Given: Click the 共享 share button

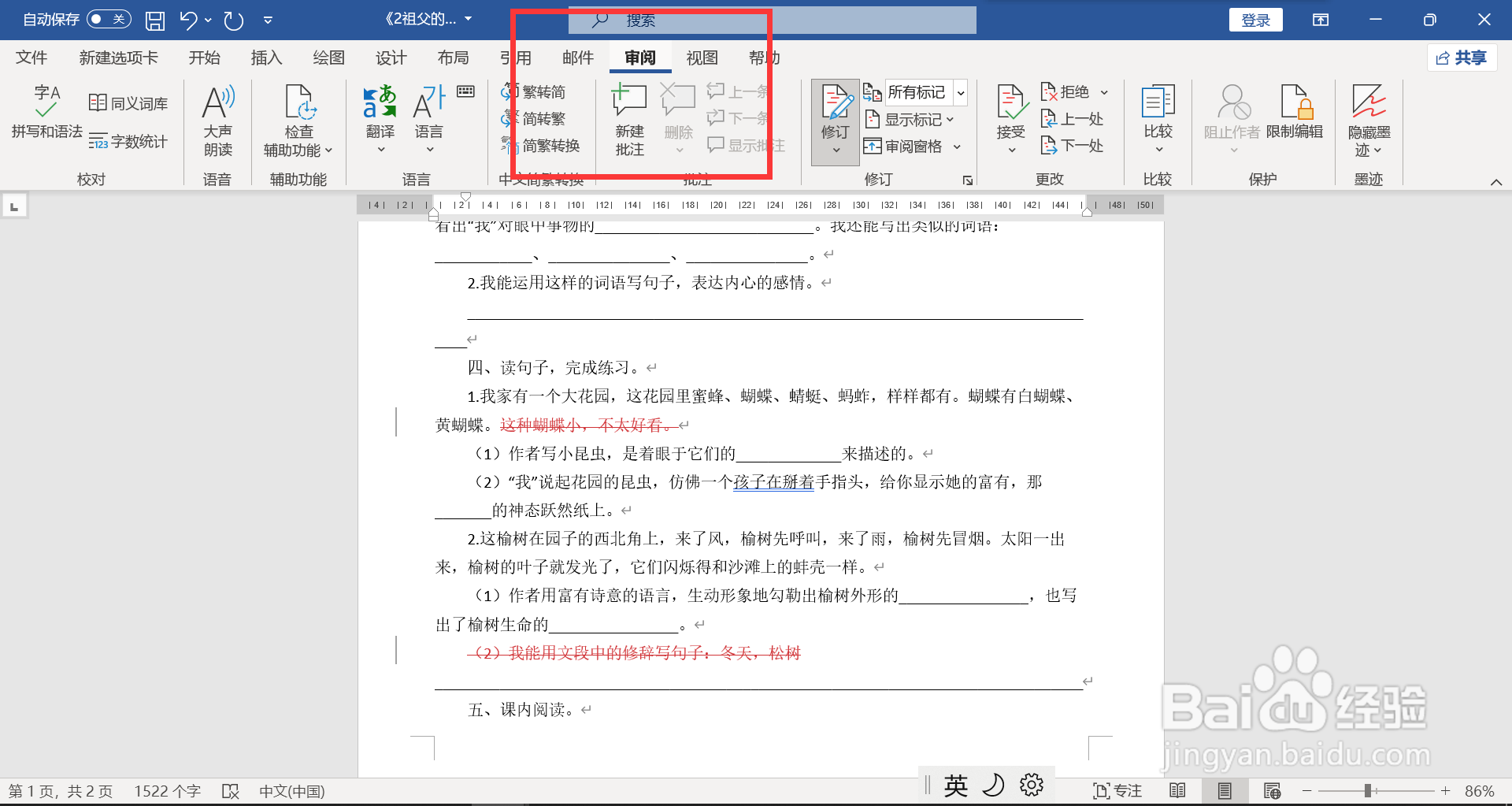Looking at the screenshot, I should 1462,57.
